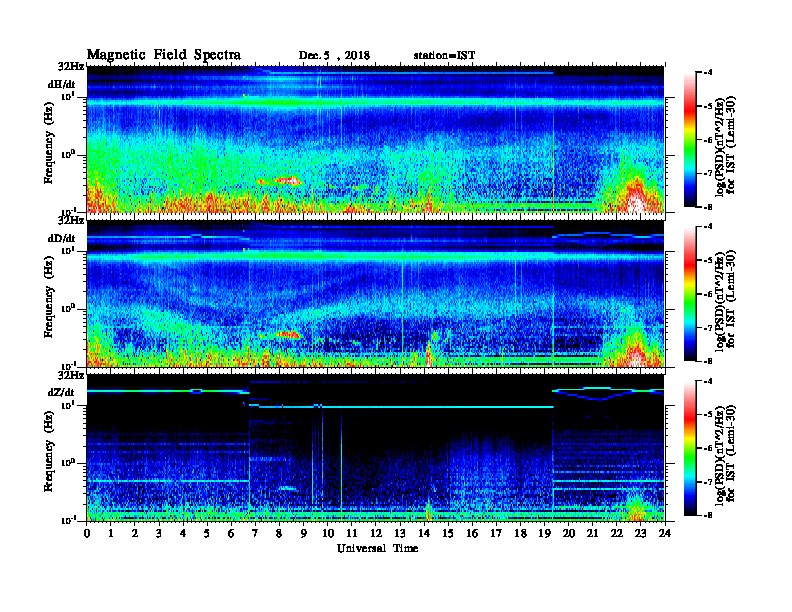Click the "Frequency (Hz)" label of dZ/dt panel
This screenshot has width=792, height=612.
click(48, 451)
